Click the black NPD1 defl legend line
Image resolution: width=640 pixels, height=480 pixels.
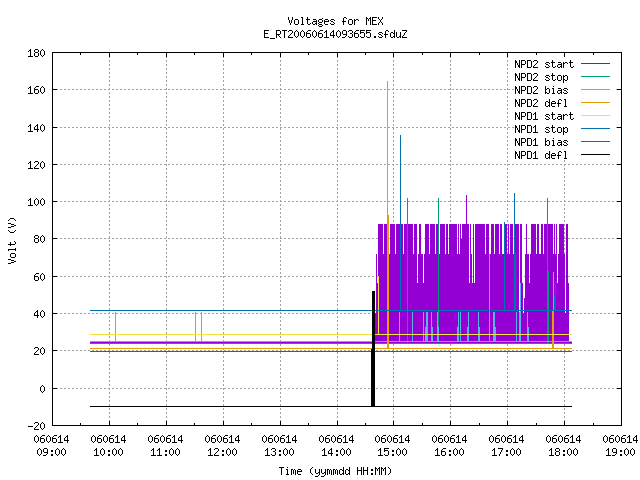(x=596, y=155)
